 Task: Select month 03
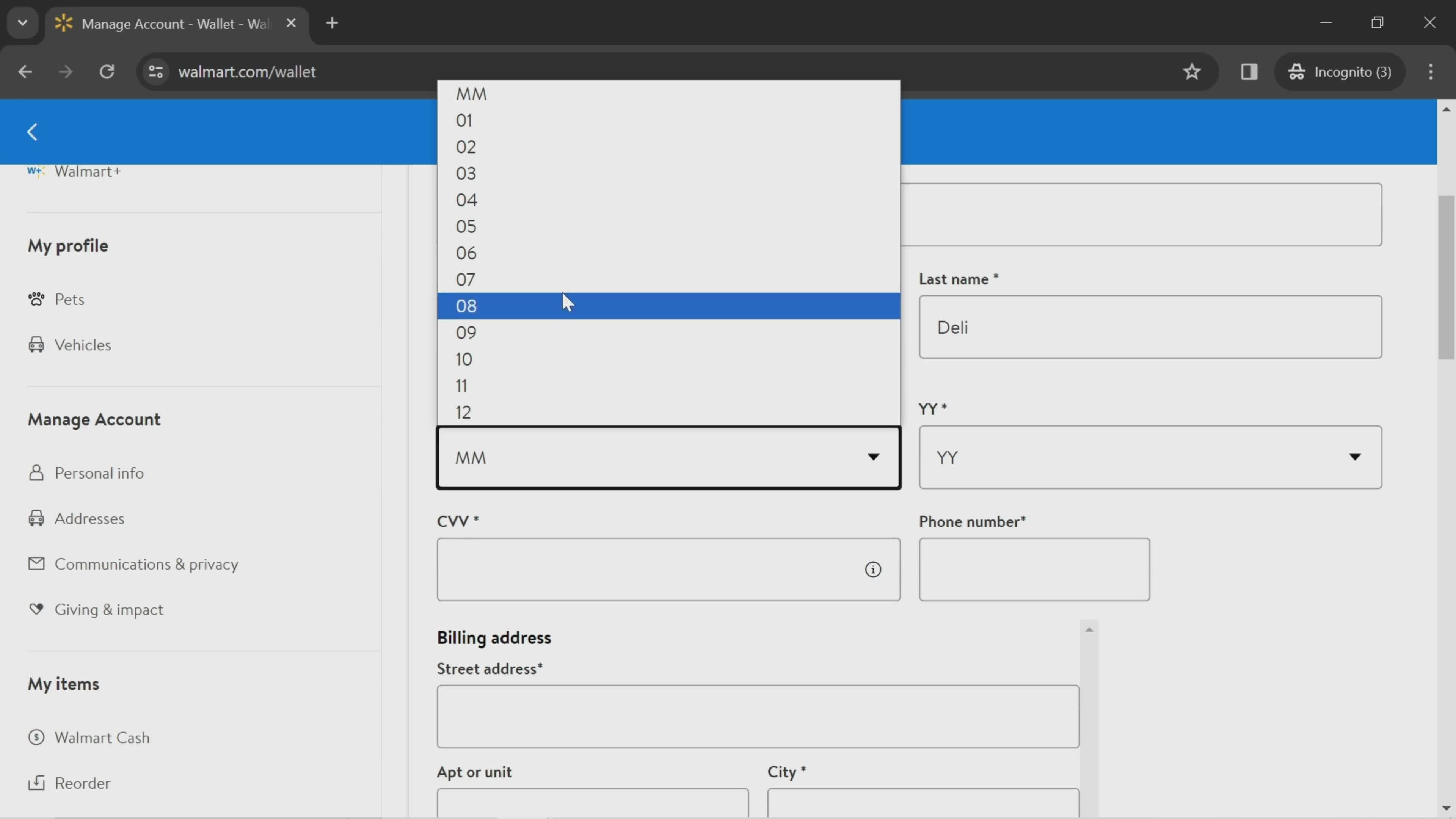668,173
